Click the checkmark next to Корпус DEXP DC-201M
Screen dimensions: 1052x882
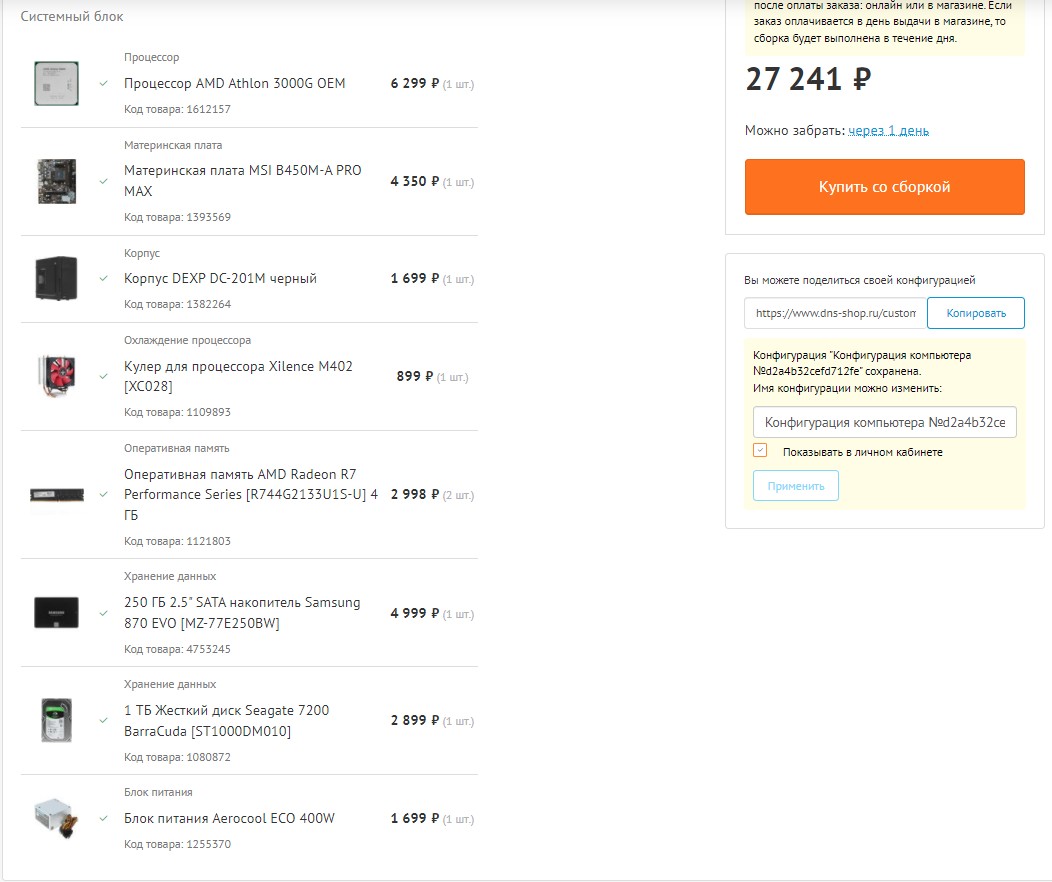tap(103, 278)
